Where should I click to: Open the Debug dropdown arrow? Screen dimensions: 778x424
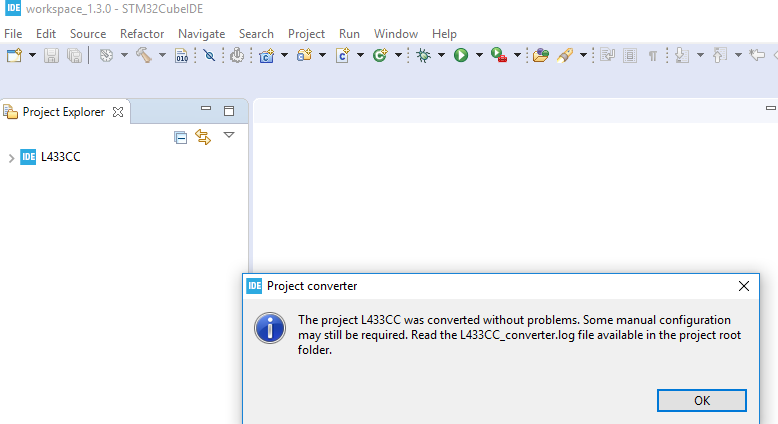441,55
